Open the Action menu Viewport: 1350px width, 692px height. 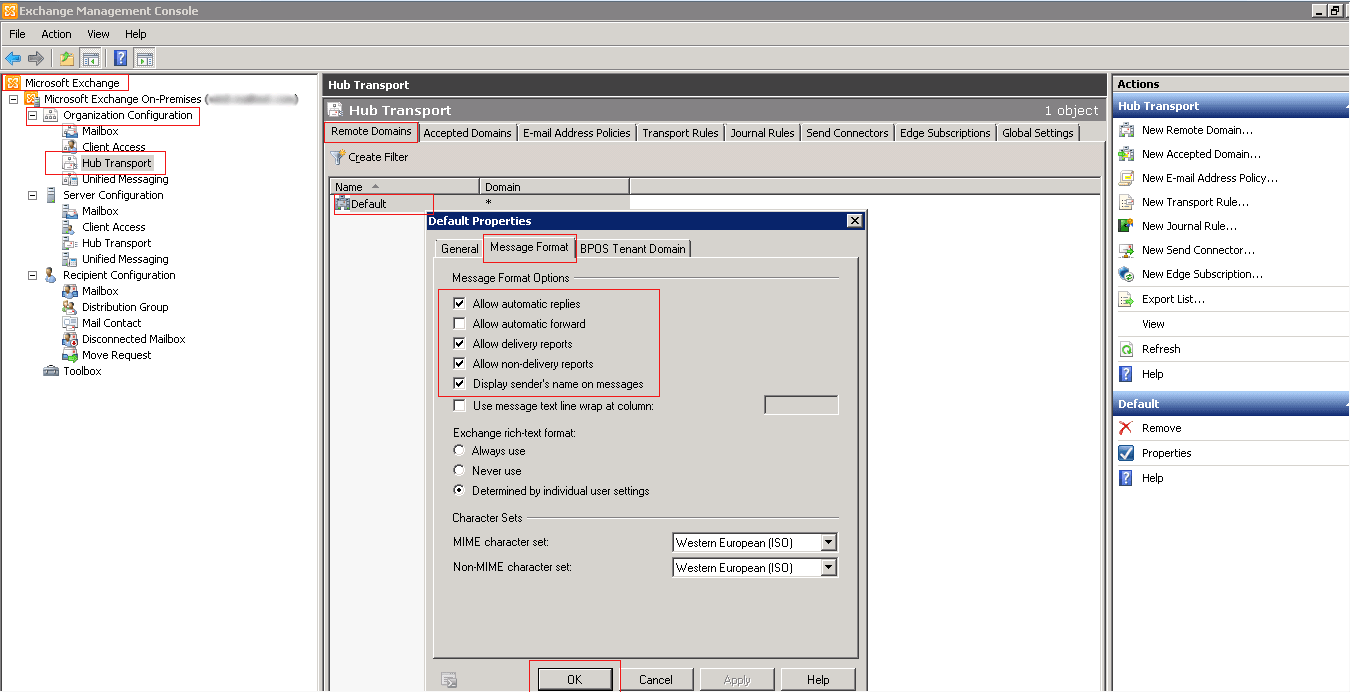[x=56, y=34]
